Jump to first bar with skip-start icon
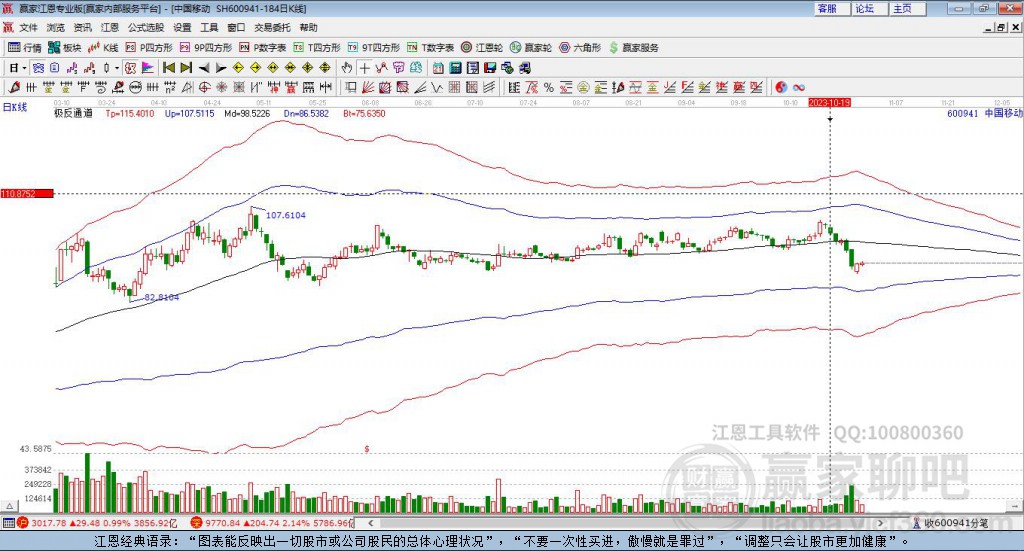 point(169,68)
